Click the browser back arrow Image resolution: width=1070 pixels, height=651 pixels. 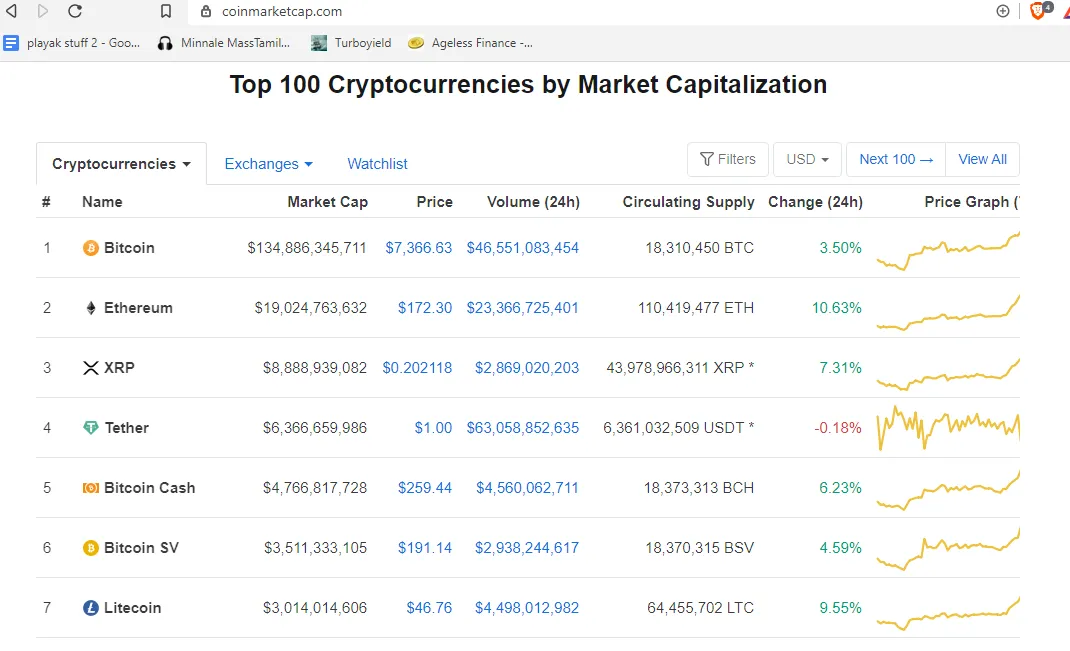click(12, 11)
